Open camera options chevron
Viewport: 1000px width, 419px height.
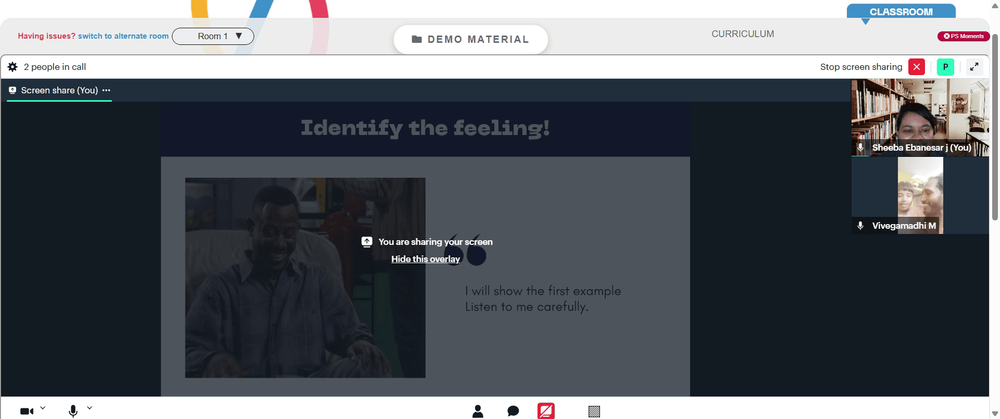click(43, 408)
